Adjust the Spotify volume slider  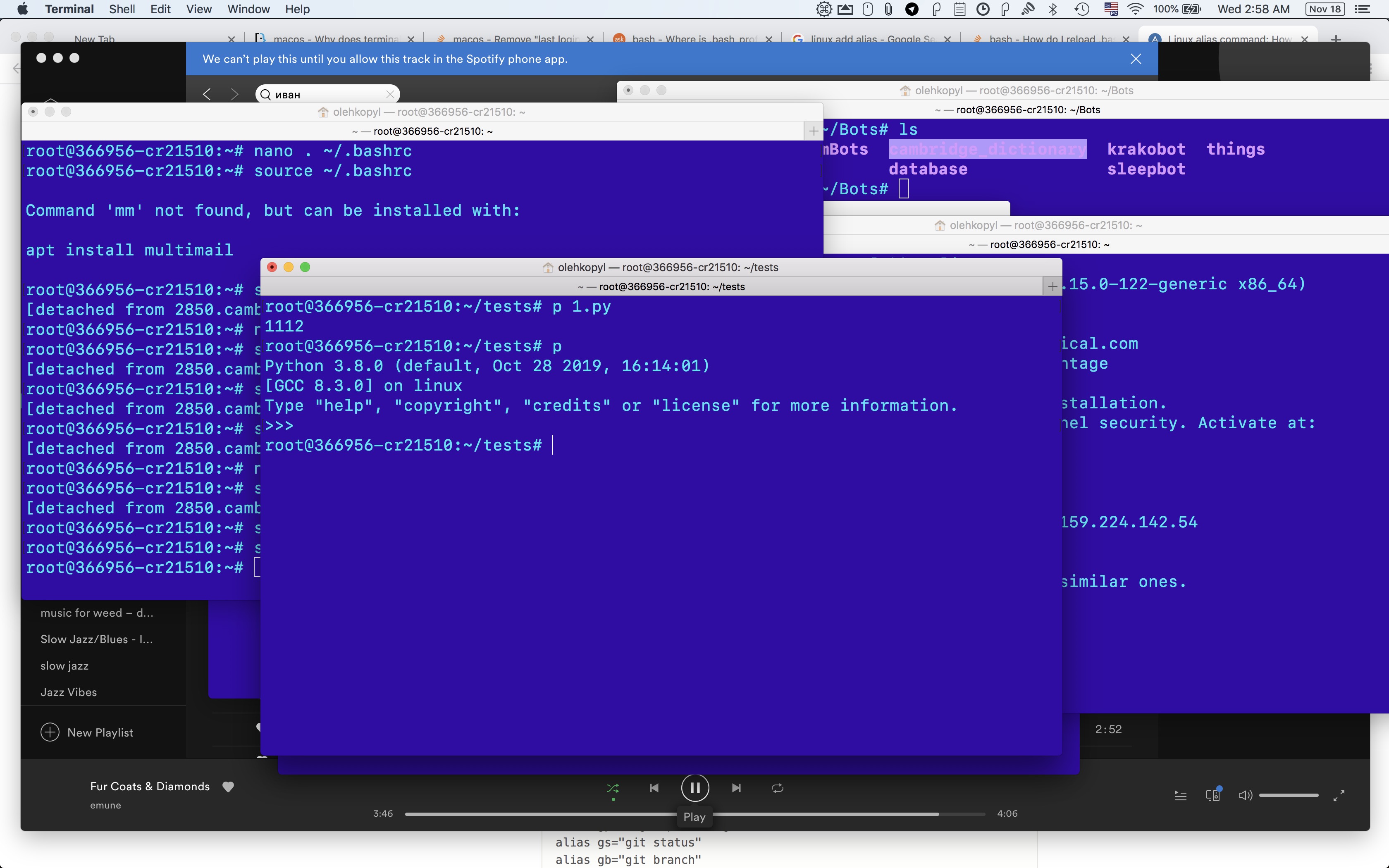point(1288,795)
